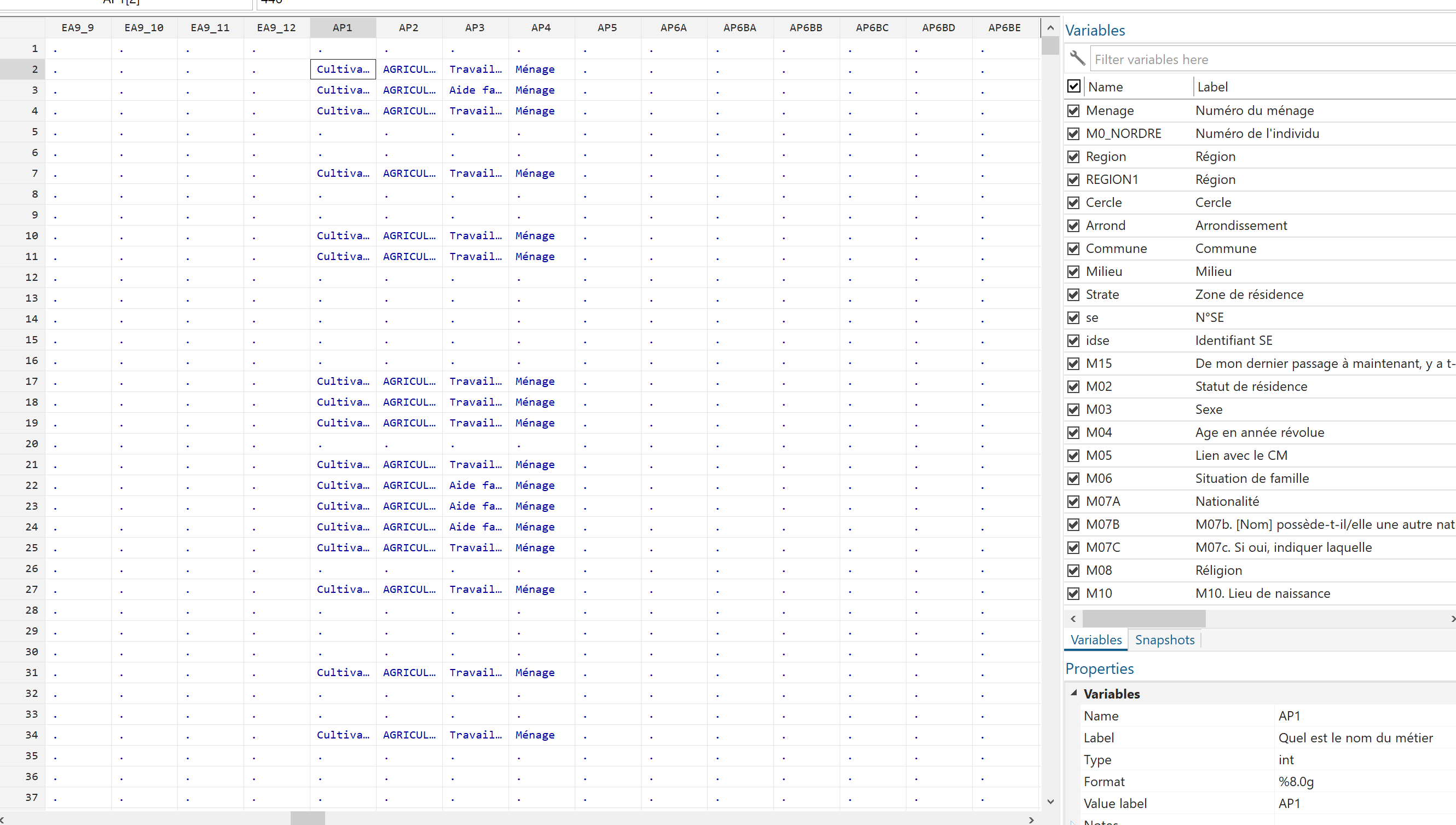Click the AP6BA column header
This screenshot has width=1456, height=825.
click(739, 27)
